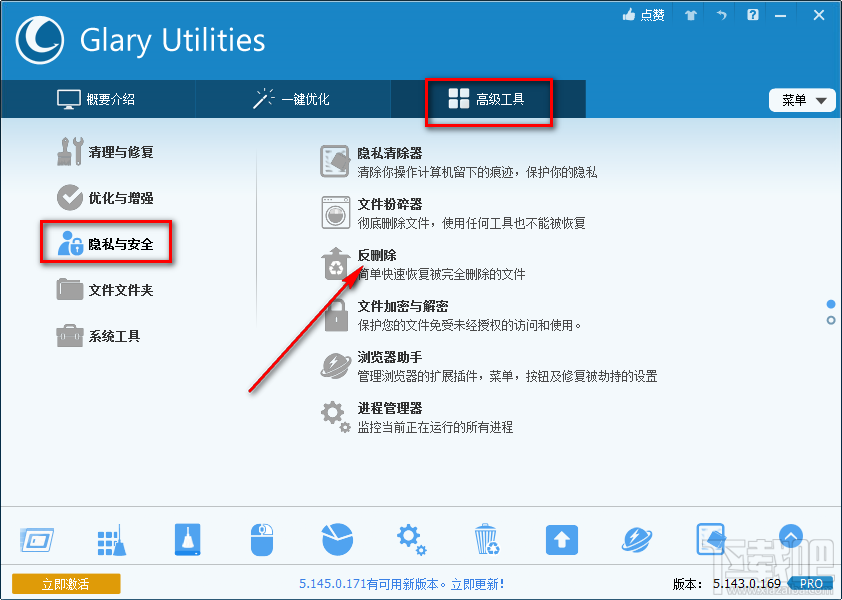This screenshot has height=600, width=842.
Task: Open the 菜单 dropdown
Action: coord(801,99)
